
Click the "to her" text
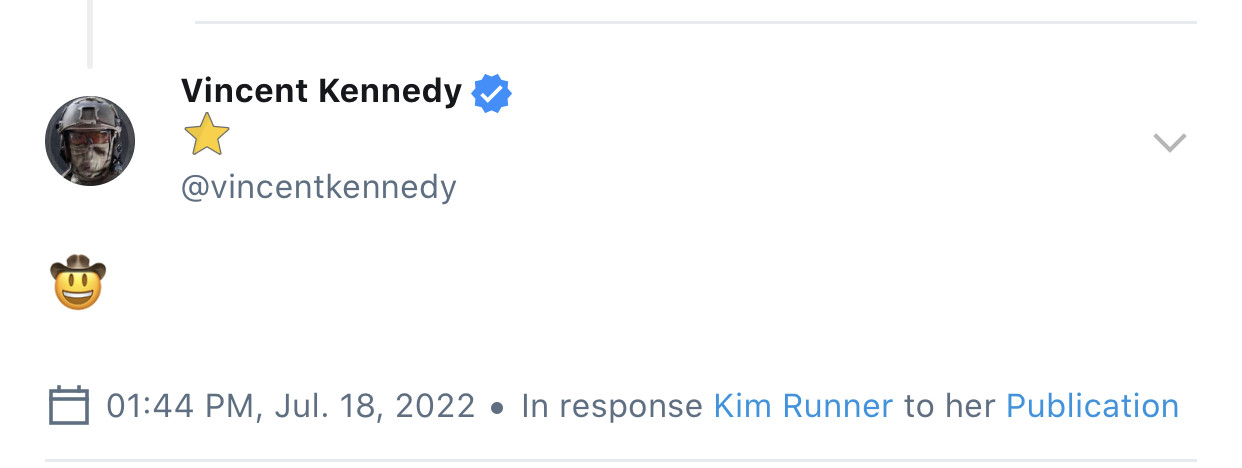[949, 406]
